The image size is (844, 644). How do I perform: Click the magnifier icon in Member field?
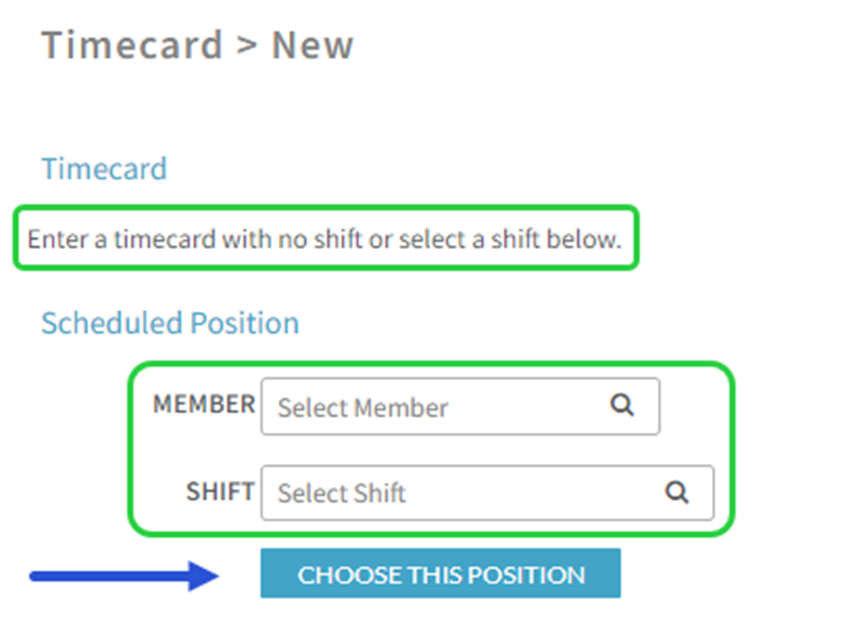(x=622, y=404)
